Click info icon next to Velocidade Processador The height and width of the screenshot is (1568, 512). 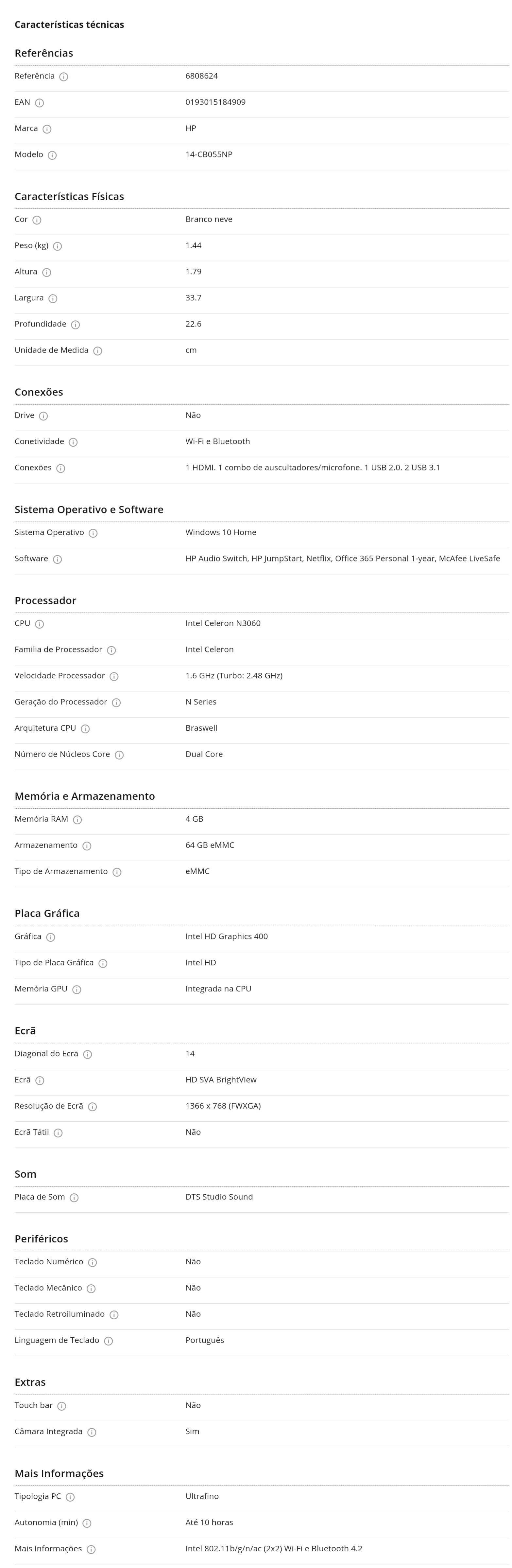114,677
